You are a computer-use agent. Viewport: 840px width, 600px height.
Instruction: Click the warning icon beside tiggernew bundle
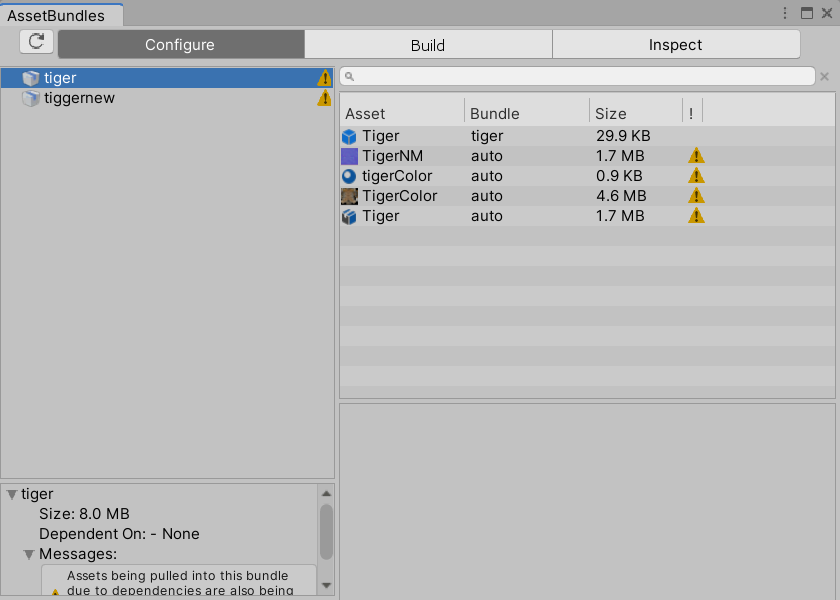tap(324, 98)
